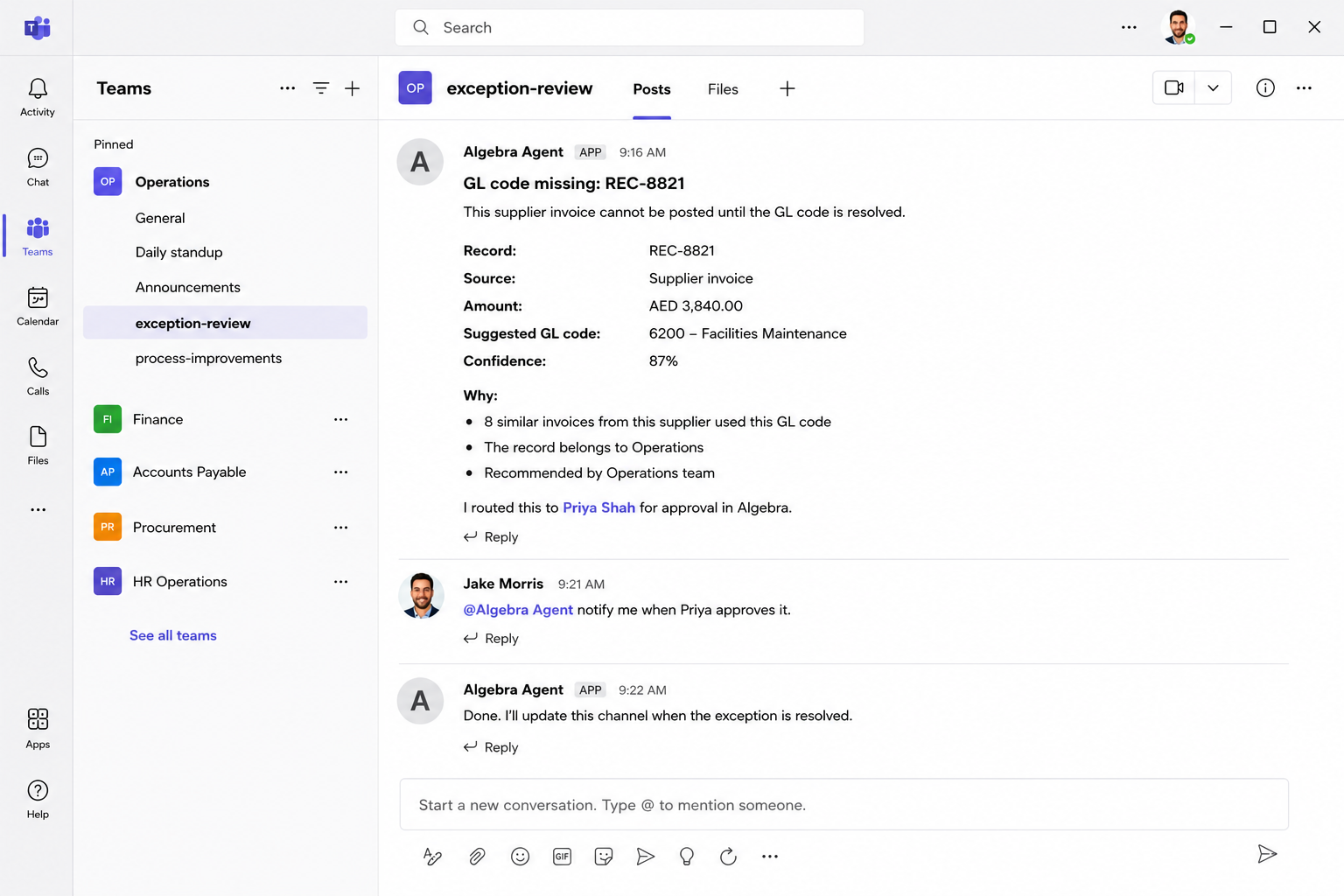Viewport: 1344px width, 896px height.
Task: Open the Calls section
Action: tap(38, 376)
